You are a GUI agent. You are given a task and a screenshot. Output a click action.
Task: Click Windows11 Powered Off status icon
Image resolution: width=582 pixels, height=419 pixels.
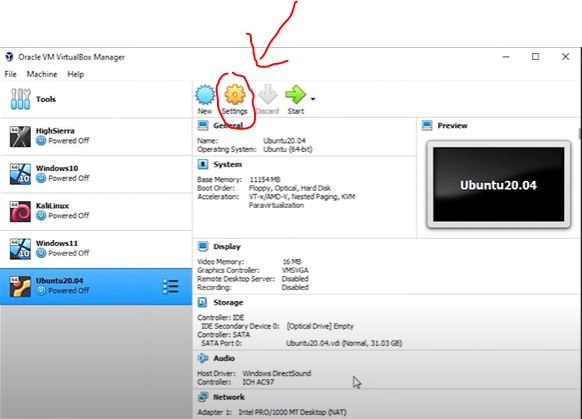click(41, 253)
